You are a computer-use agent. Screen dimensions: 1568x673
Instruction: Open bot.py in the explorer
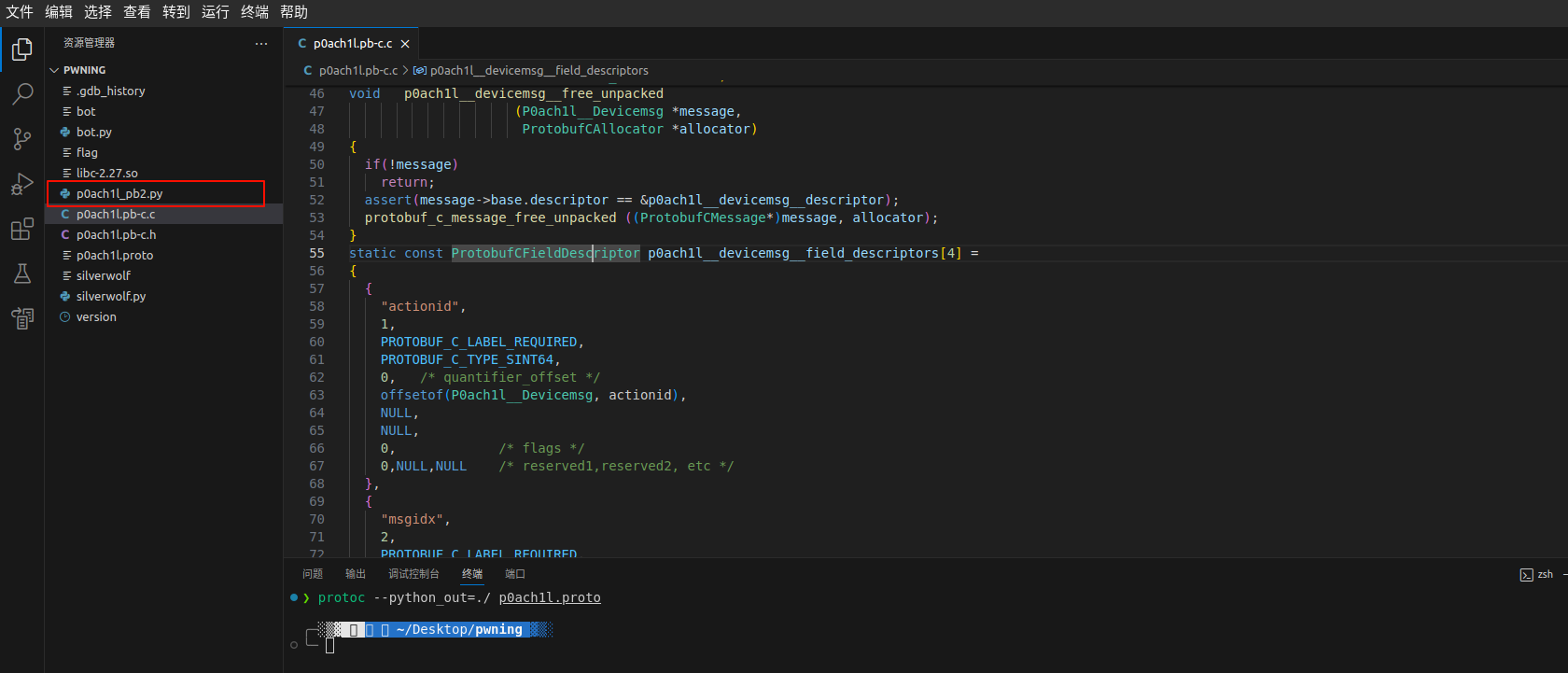coord(164,132)
